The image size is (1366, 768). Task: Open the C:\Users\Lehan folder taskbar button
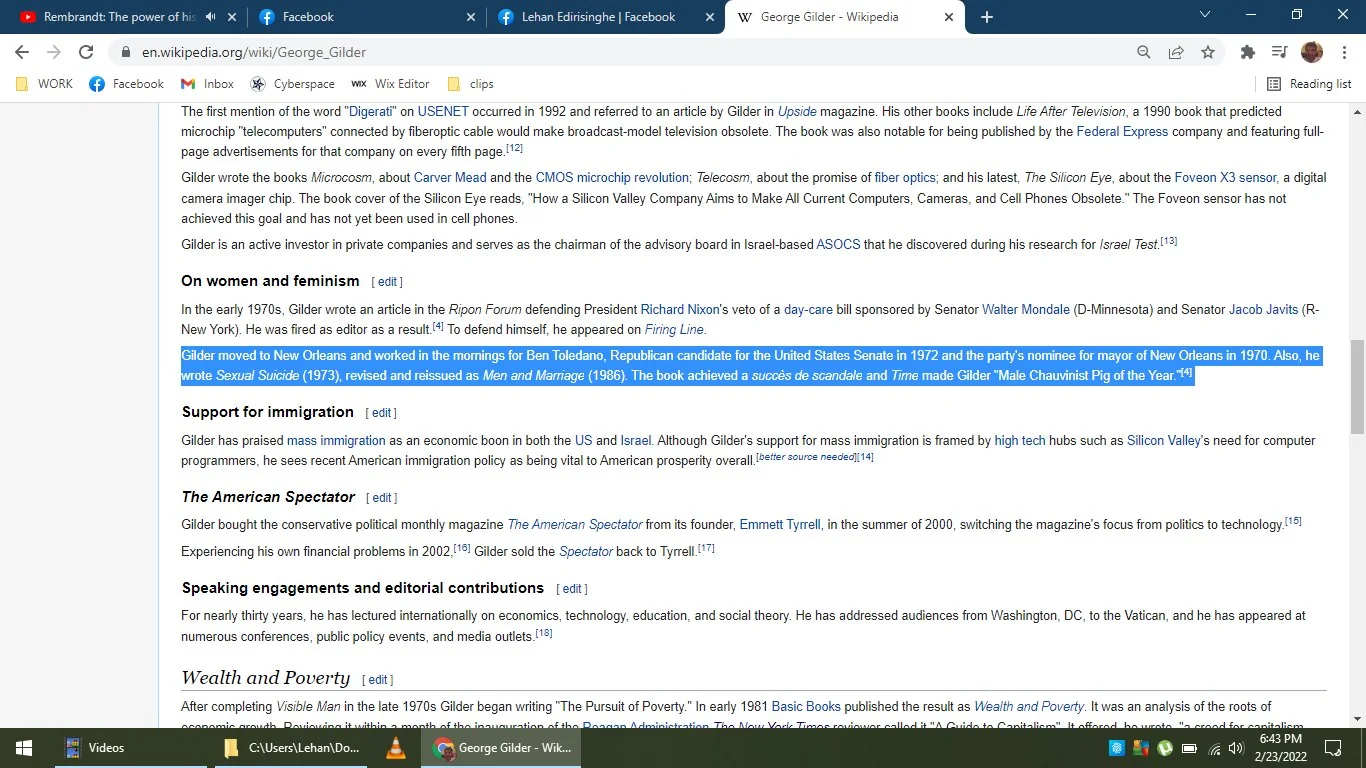(x=293, y=748)
